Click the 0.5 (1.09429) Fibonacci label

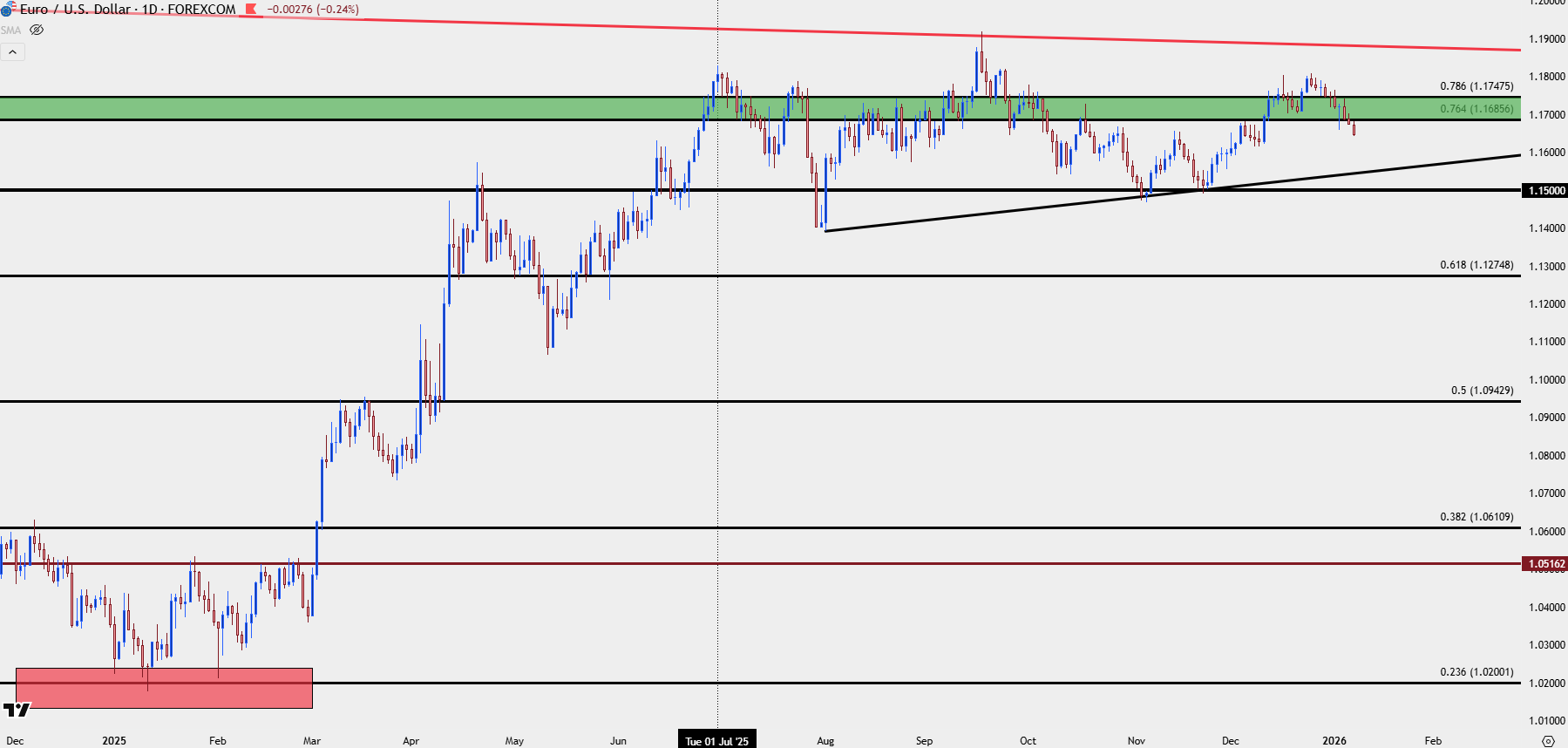coord(1482,391)
